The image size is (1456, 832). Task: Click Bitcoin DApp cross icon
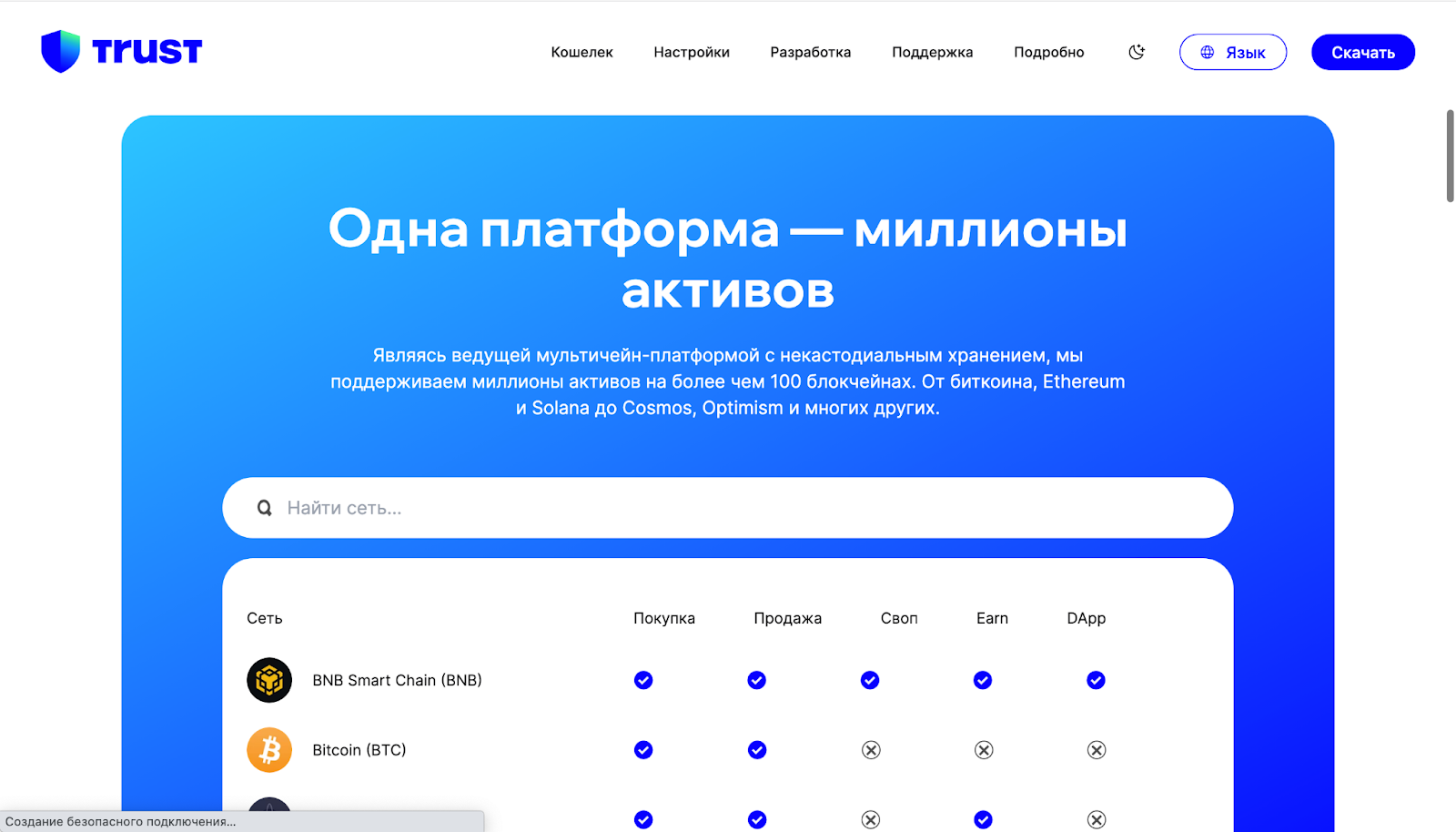pos(1097,750)
